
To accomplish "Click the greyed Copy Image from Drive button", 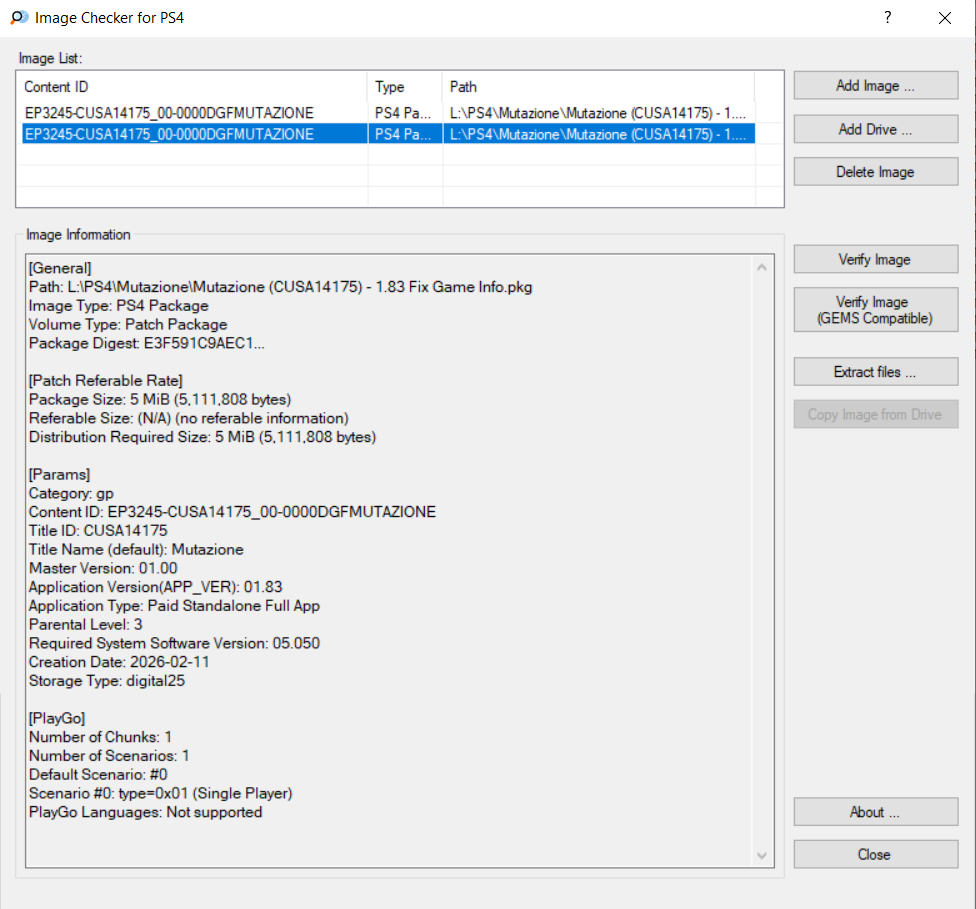I will 875,415.
